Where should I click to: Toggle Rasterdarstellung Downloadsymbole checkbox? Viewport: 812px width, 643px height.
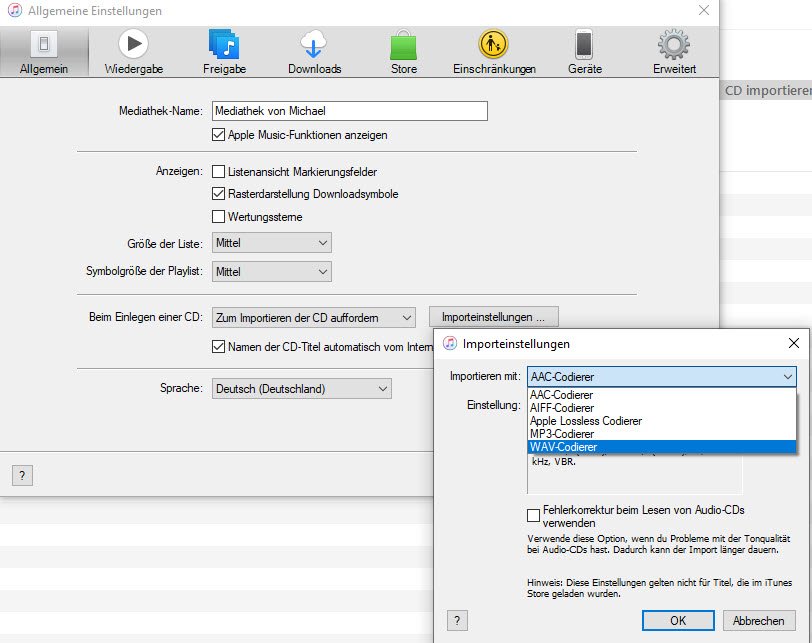pos(219,194)
